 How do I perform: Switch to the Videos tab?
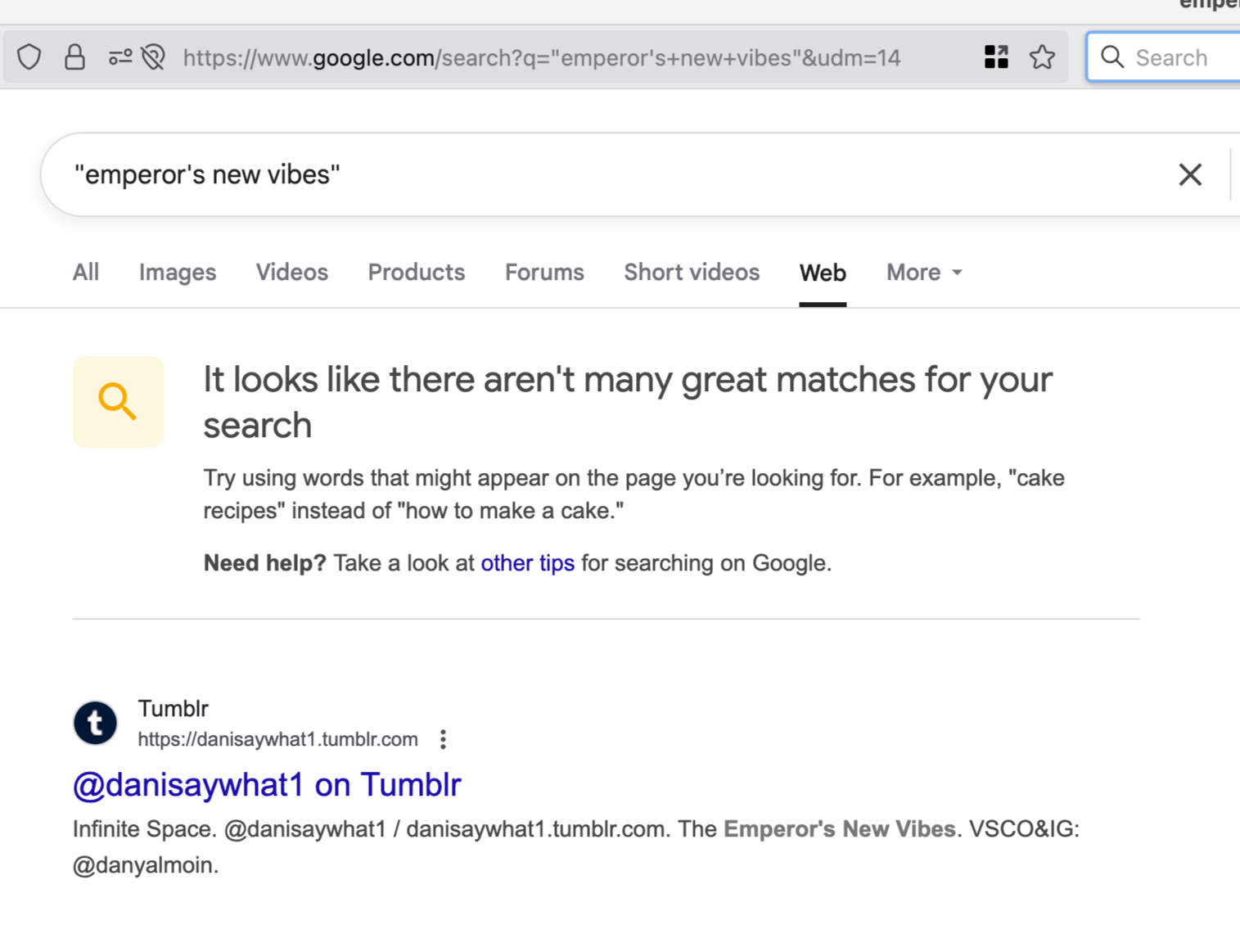291,273
